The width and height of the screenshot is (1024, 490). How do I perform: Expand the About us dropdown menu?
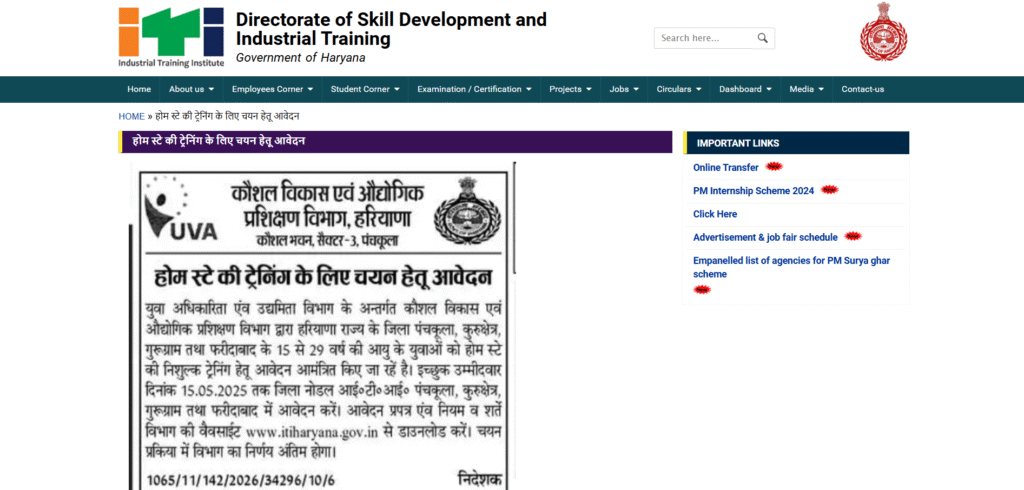(191, 89)
